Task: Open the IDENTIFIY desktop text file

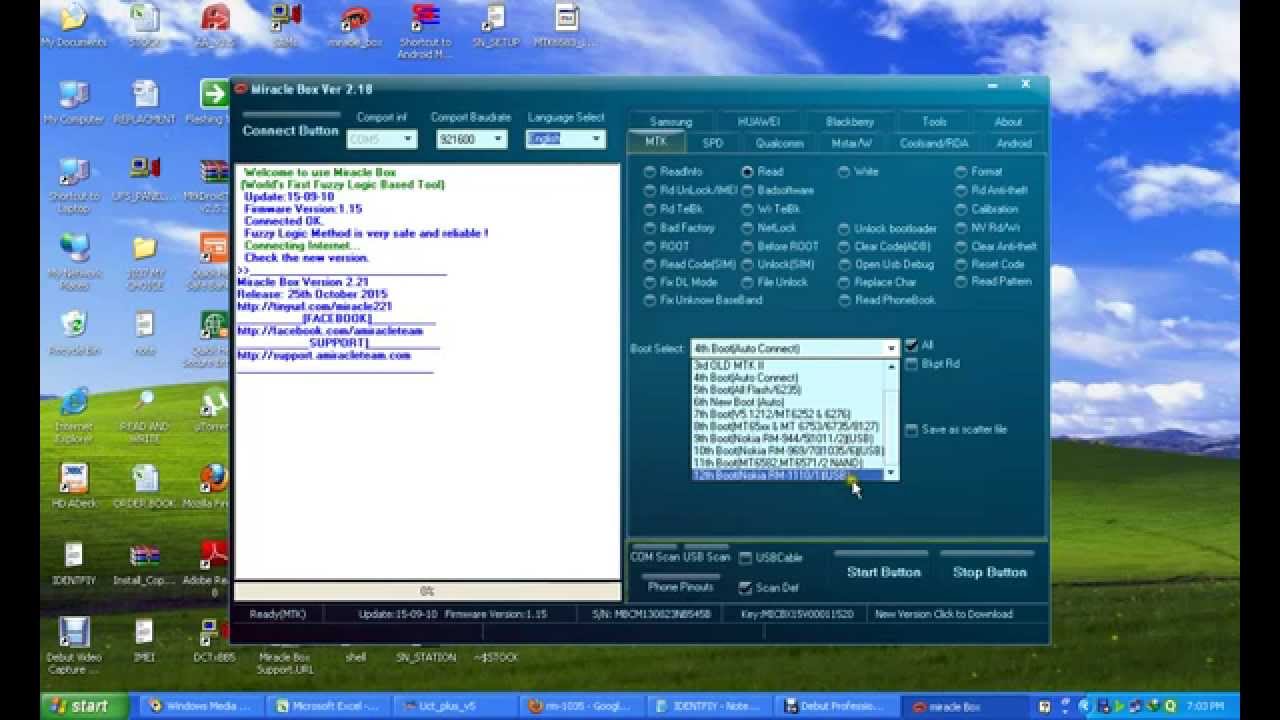Action: (73, 564)
